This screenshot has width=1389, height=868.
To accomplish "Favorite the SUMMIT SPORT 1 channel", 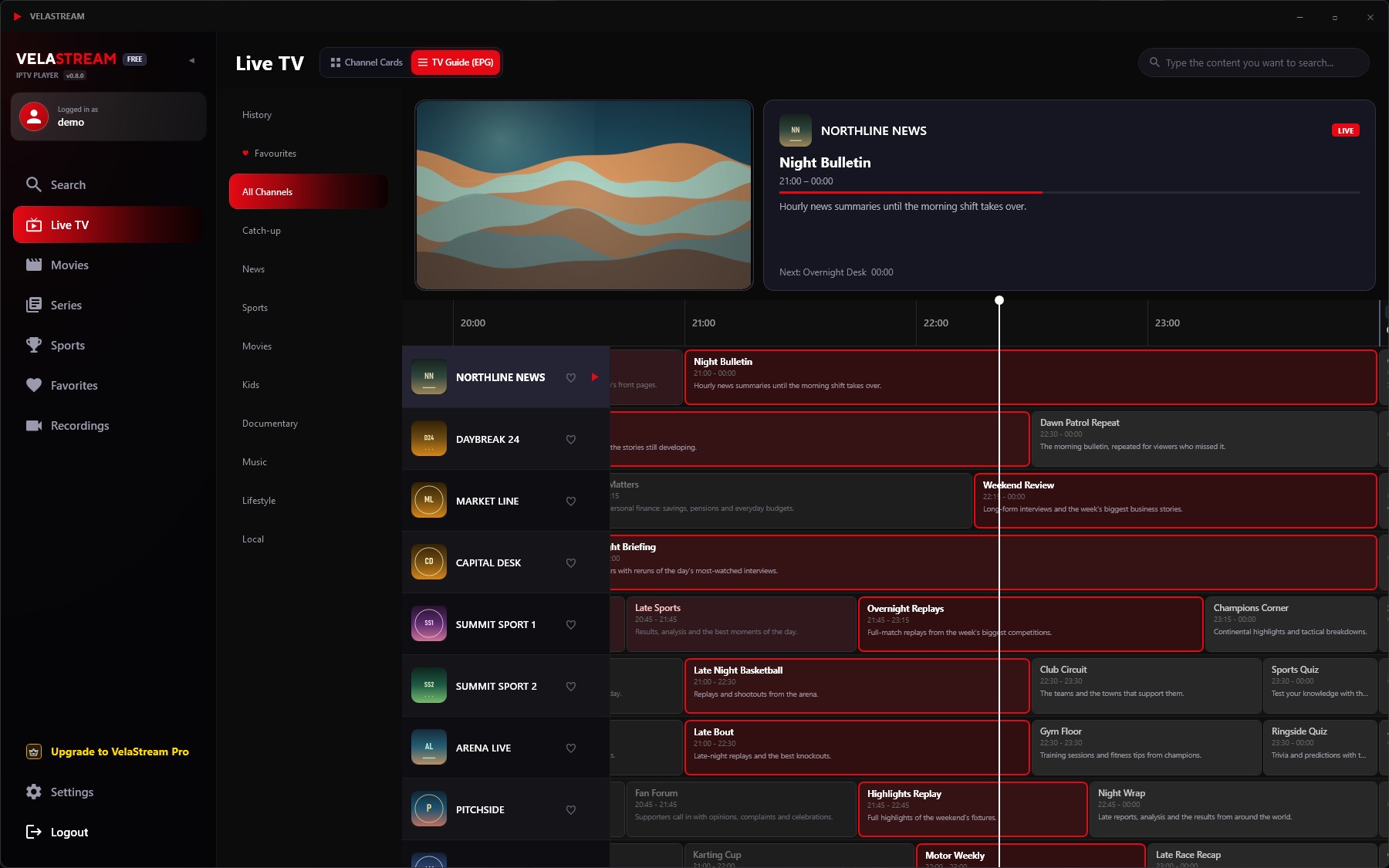I will (571, 624).
